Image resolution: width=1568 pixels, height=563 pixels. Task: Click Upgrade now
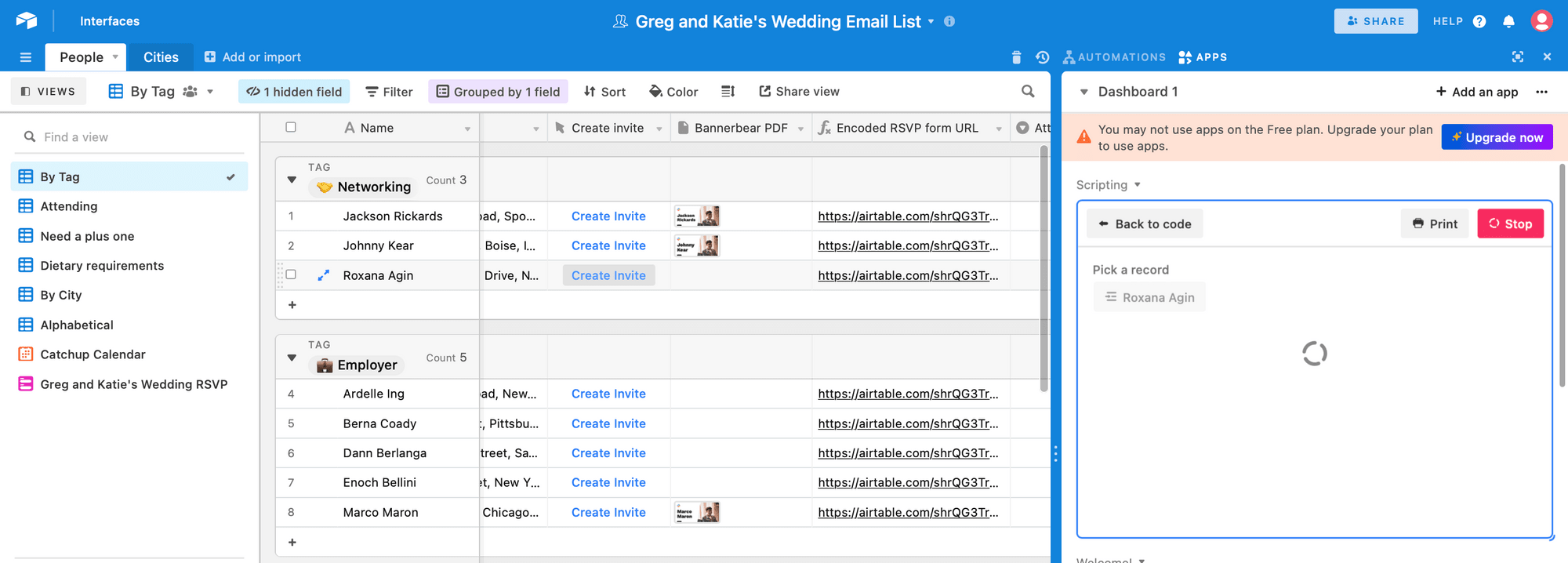(1497, 137)
